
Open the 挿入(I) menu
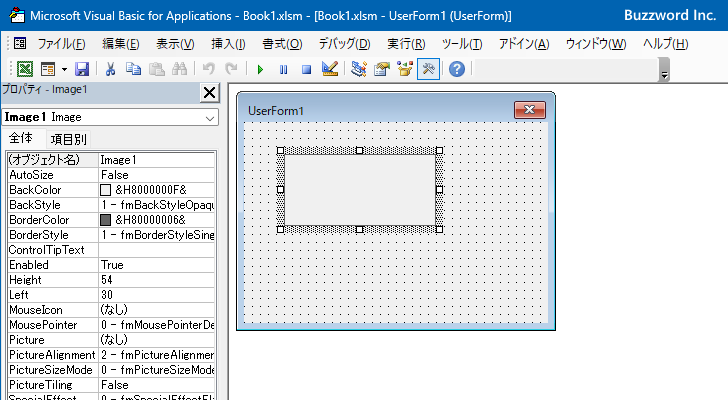tap(228, 44)
